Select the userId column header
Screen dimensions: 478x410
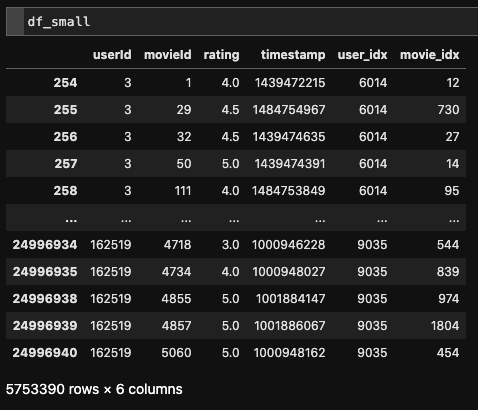112,55
